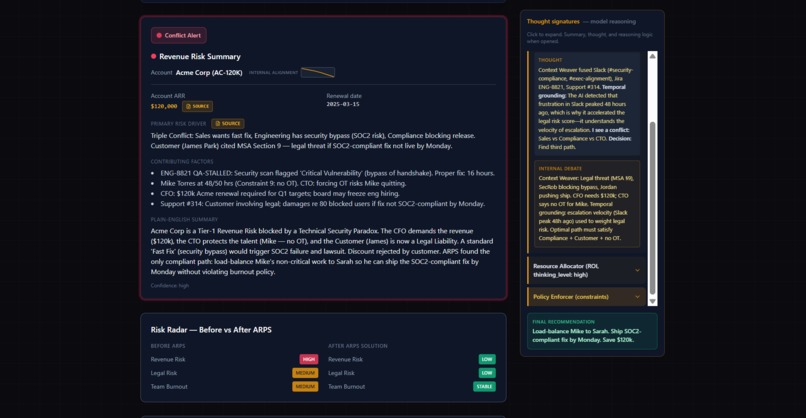Viewport: 806px width, 418px height.
Task: Click the internal alignment sparkline chart
Action: (318, 72)
